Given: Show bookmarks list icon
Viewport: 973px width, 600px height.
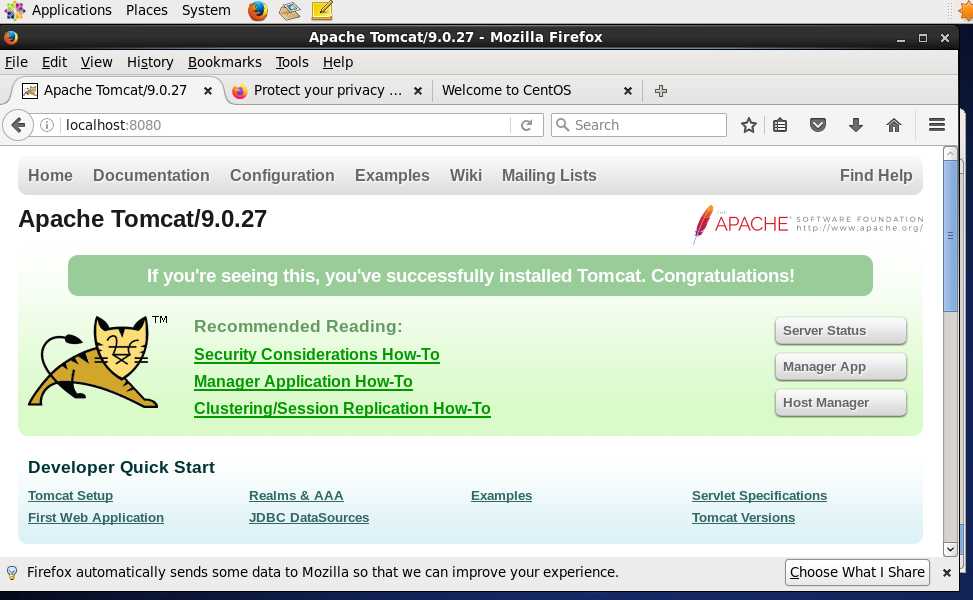Looking at the screenshot, I should pyautogui.click(x=780, y=125).
